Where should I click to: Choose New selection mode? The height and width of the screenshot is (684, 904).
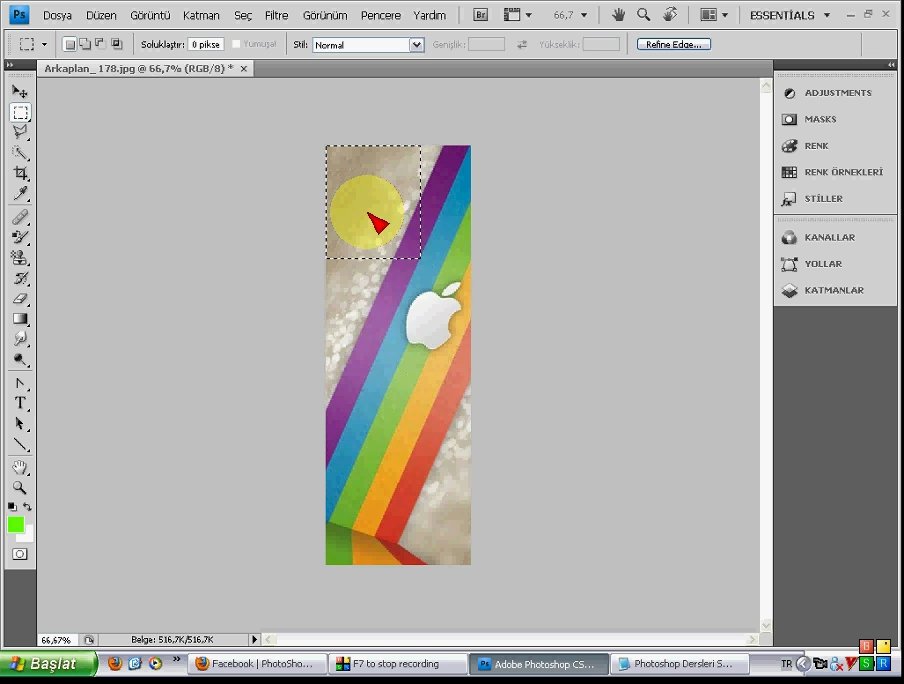point(70,44)
